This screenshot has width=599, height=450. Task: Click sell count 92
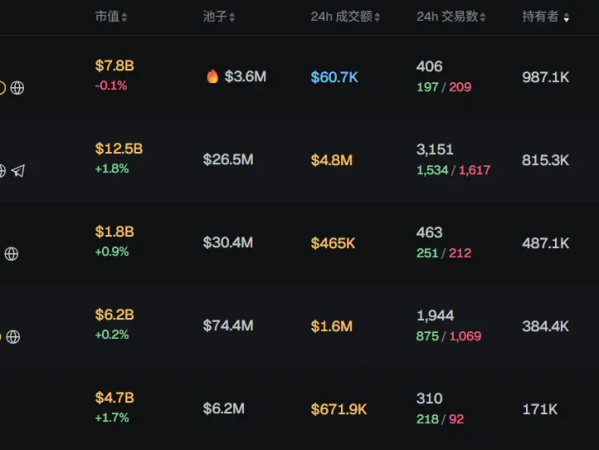457,419
